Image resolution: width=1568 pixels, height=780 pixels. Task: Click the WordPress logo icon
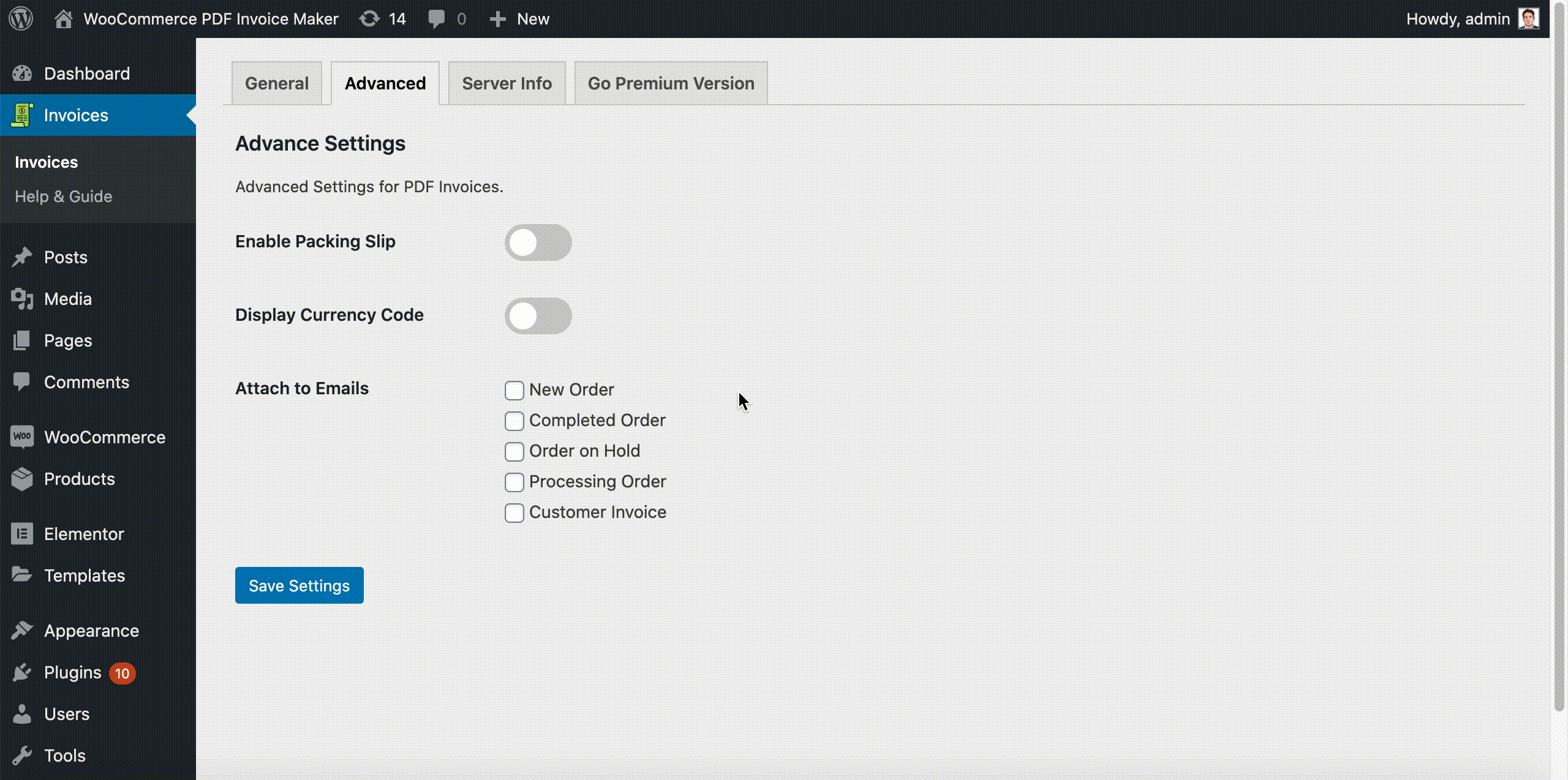(x=21, y=19)
